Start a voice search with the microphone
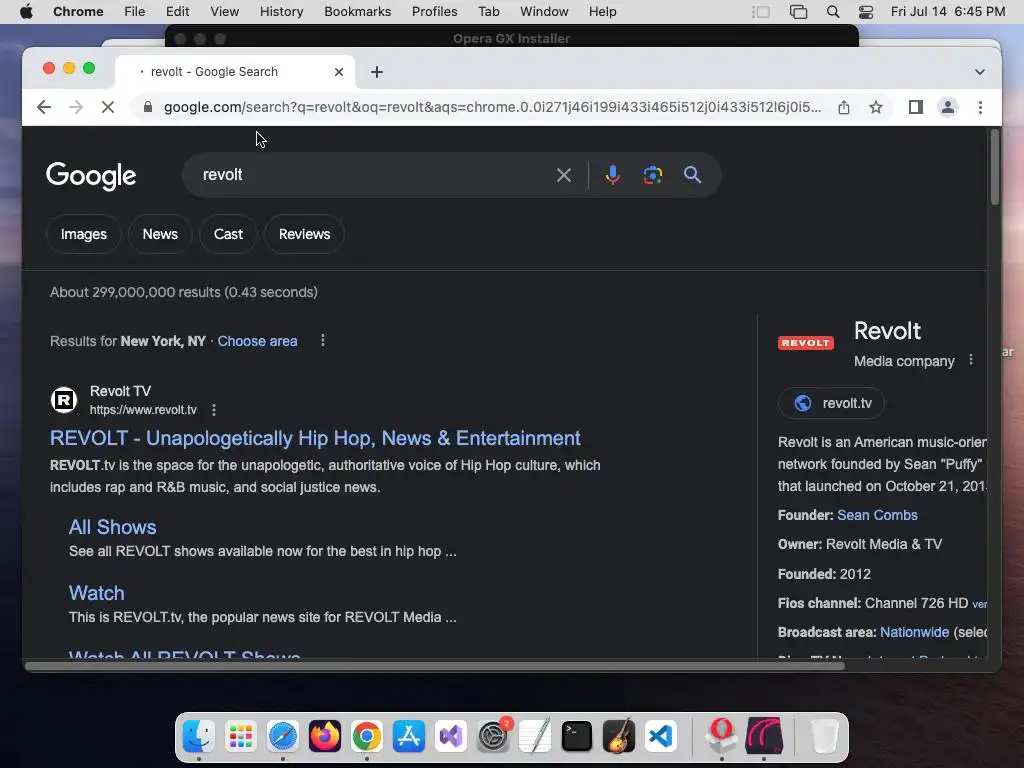 (613, 175)
